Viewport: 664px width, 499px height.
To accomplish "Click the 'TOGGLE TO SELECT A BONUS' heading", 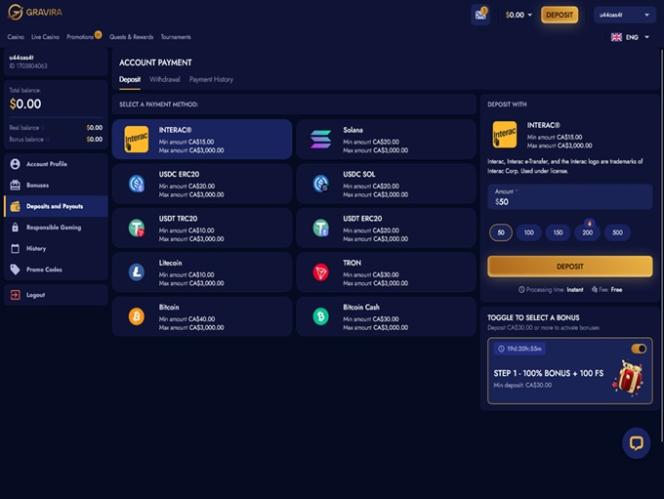I will coord(533,318).
